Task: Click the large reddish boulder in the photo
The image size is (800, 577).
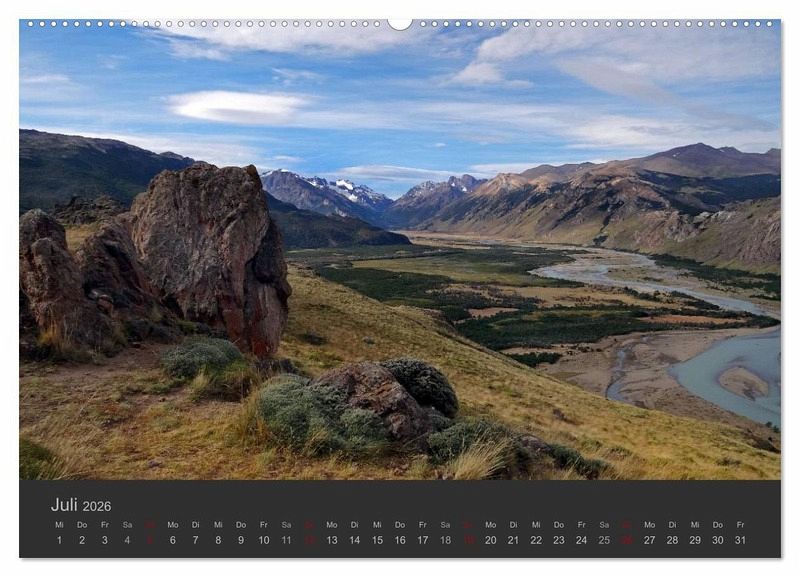Action: coord(213,250)
